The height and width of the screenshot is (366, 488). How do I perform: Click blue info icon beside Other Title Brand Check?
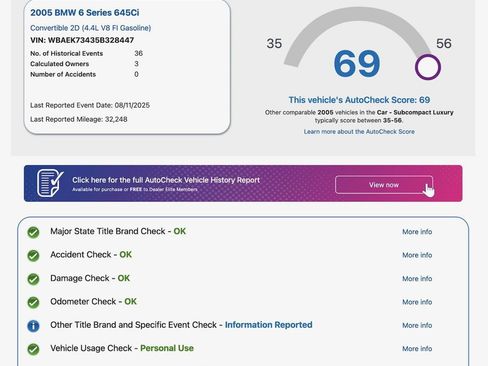33,326
